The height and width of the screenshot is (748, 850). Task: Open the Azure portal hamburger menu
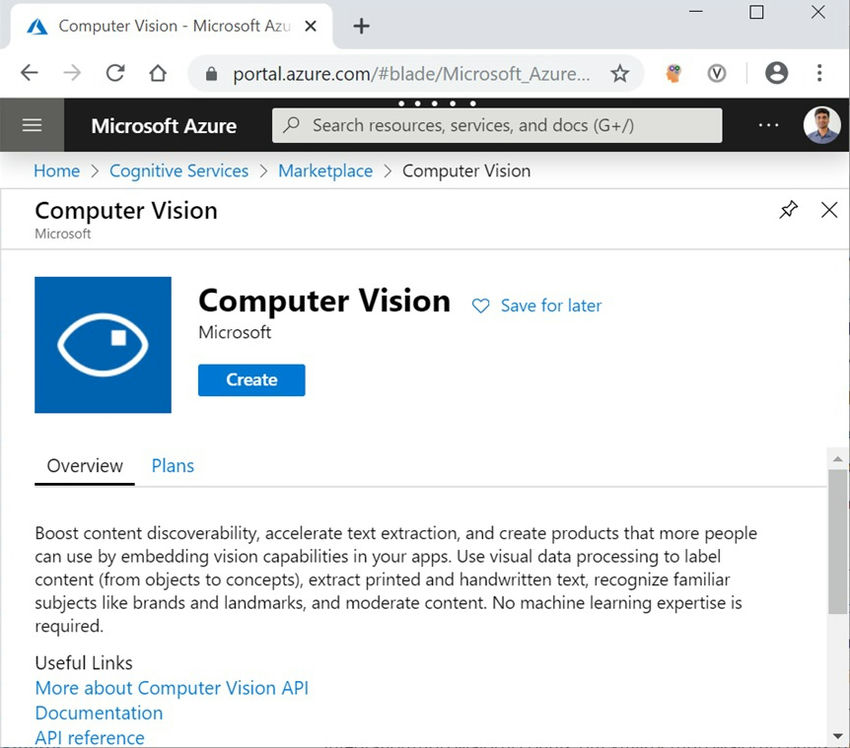pyautogui.click(x=32, y=124)
